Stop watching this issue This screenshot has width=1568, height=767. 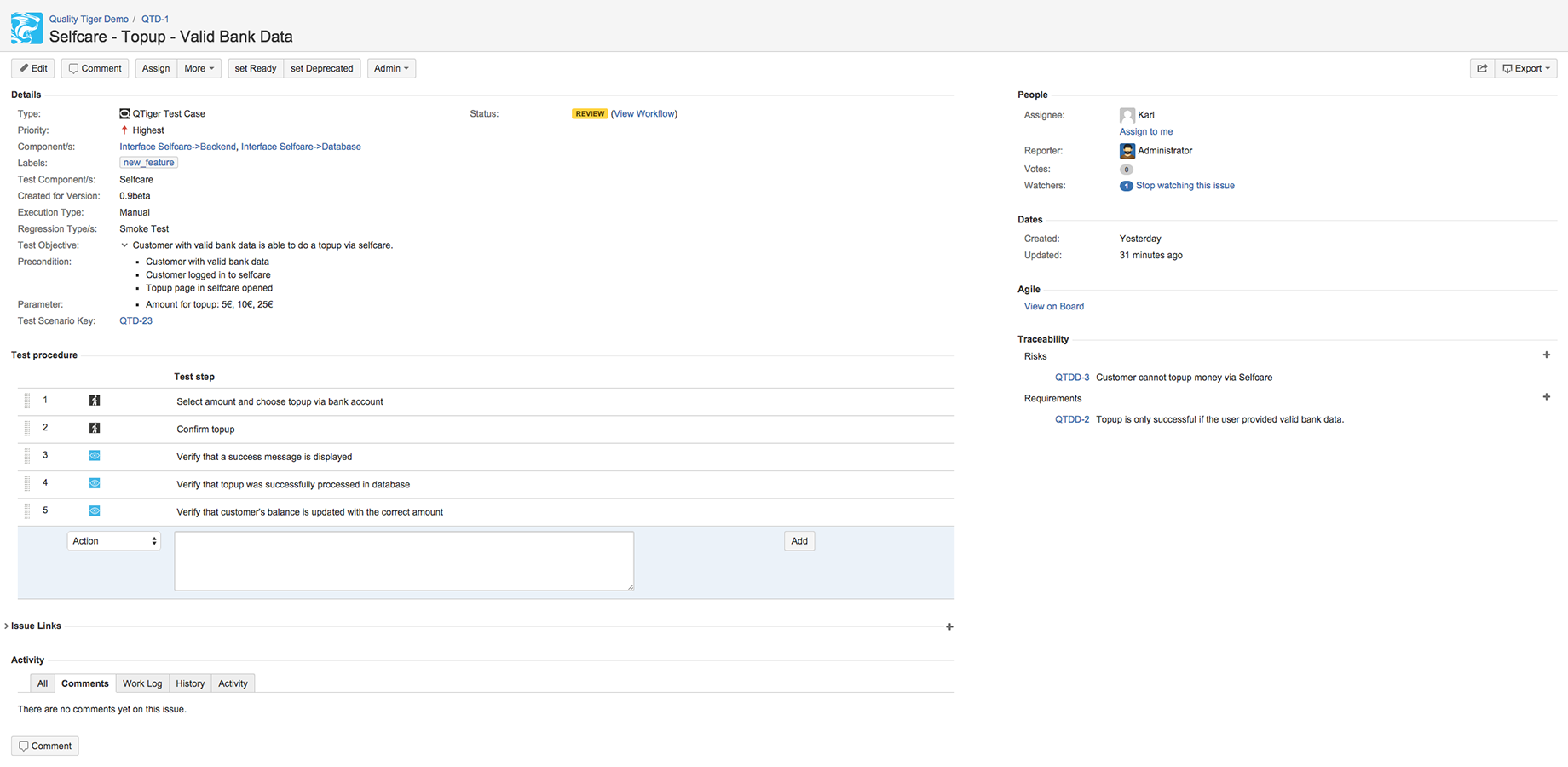click(x=1184, y=186)
